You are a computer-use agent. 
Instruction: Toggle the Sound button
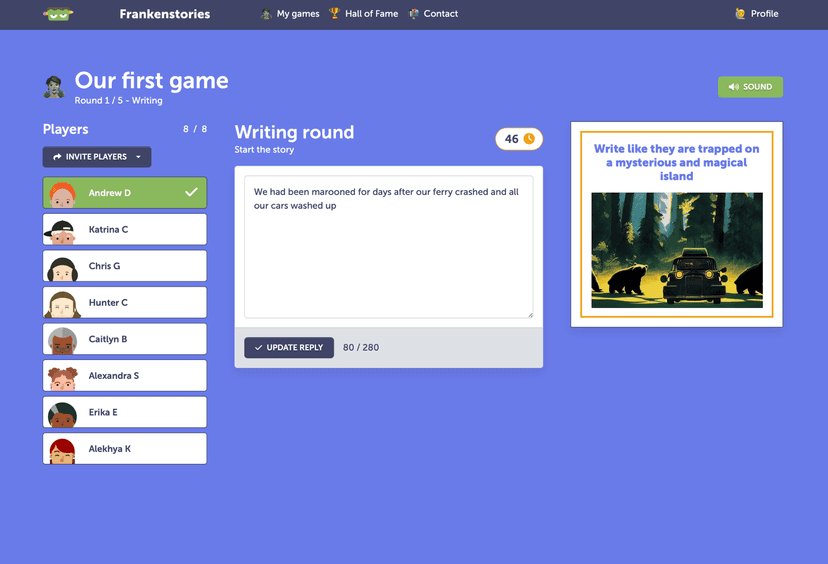tap(750, 87)
